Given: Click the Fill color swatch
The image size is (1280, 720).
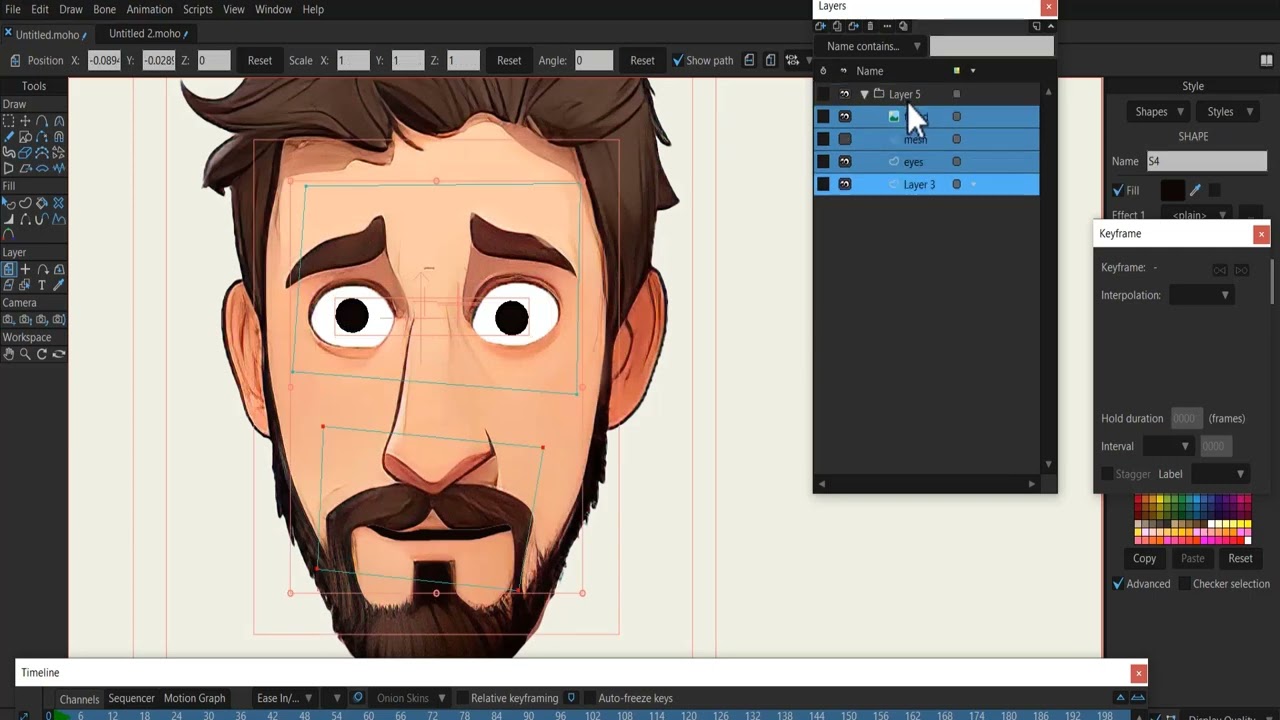Looking at the screenshot, I should coord(1173,190).
